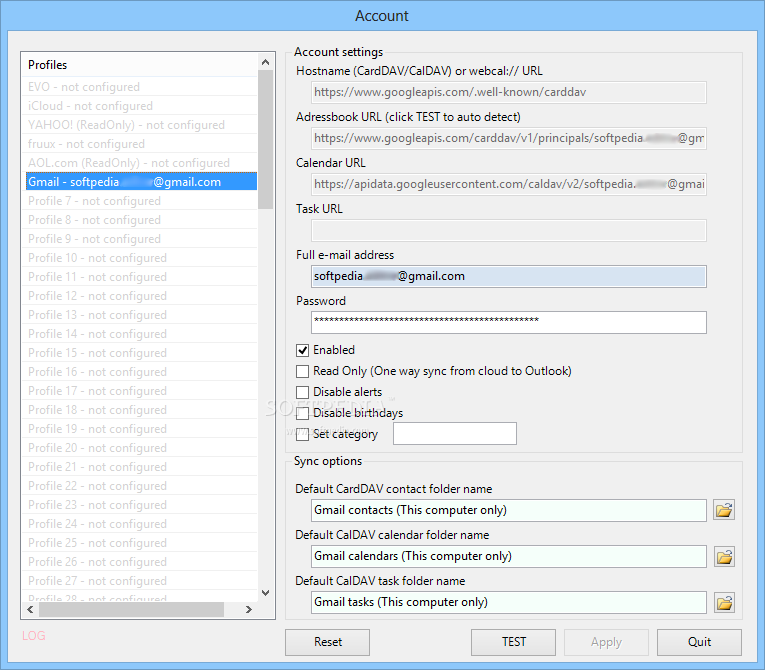Click the horizontal scroll left arrow
Image resolution: width=765 pixels, height=670 pixels.
30,609
